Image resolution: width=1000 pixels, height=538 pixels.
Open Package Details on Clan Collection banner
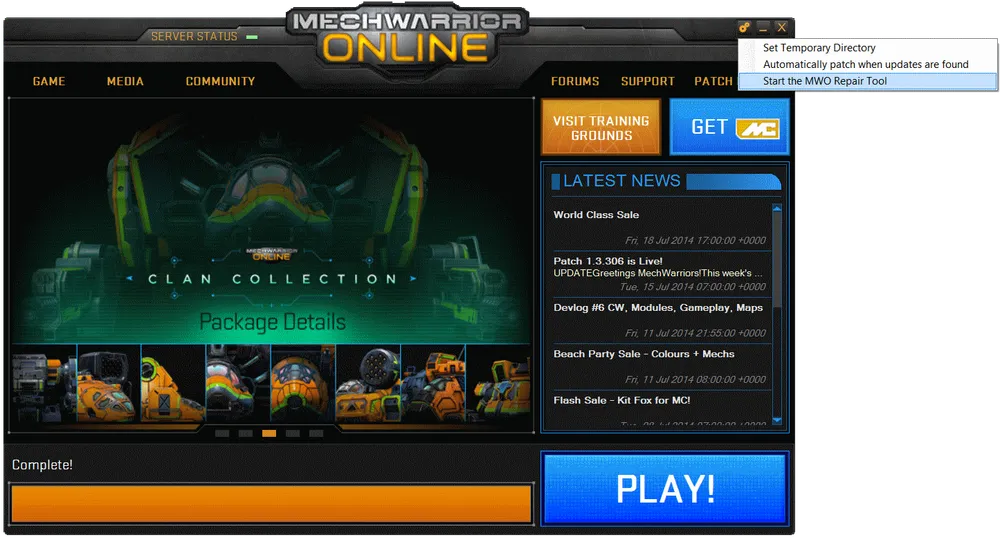(x=272, y=322)
